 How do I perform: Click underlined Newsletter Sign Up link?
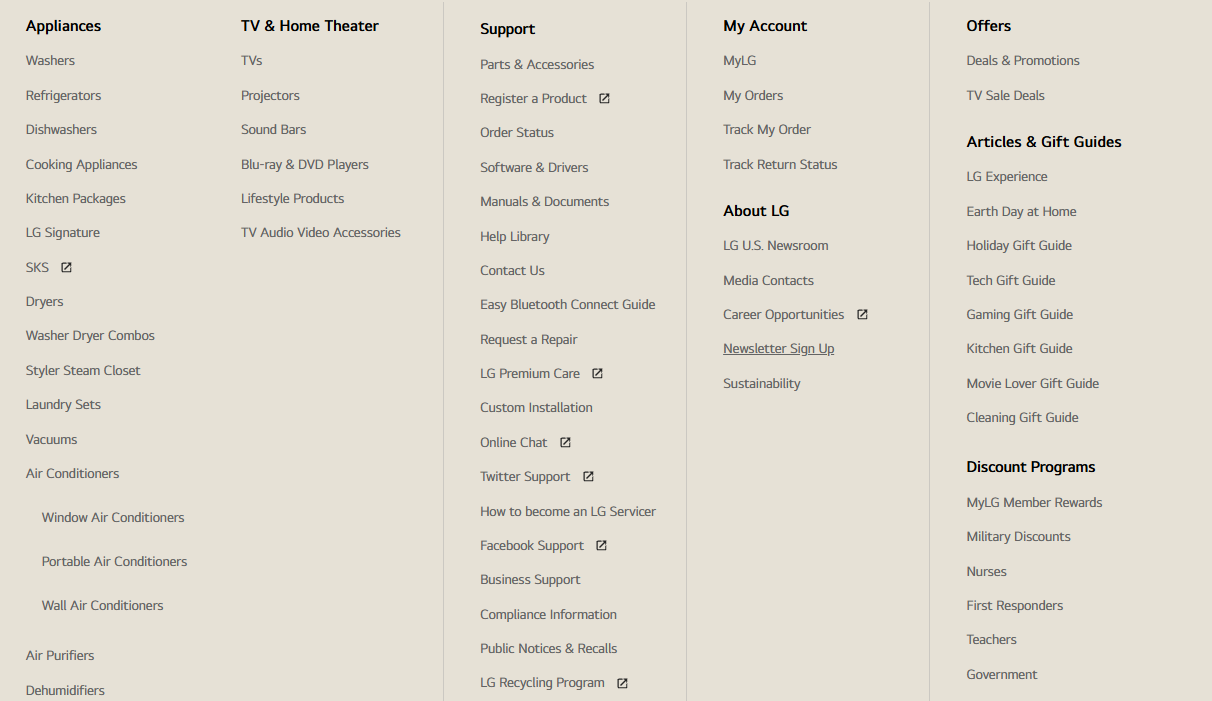click(x=779, y=349)
